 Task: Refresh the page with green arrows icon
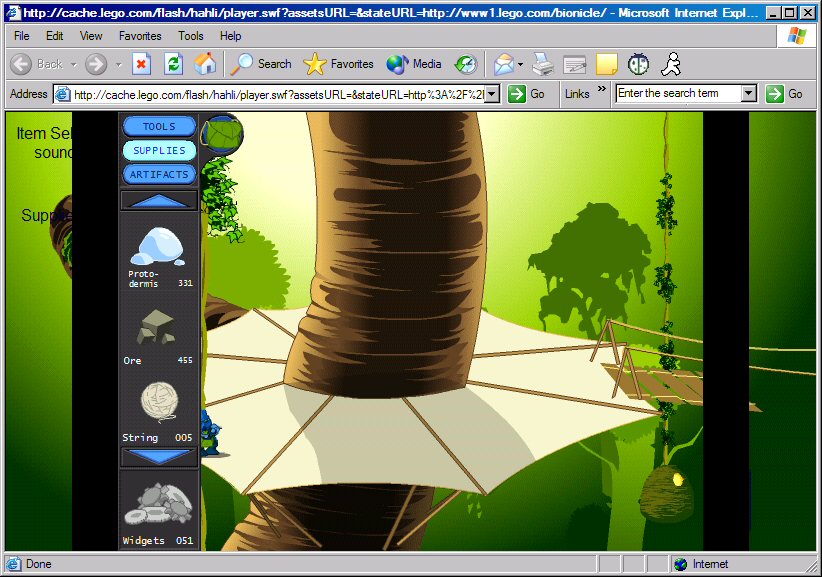click(174, 64)
